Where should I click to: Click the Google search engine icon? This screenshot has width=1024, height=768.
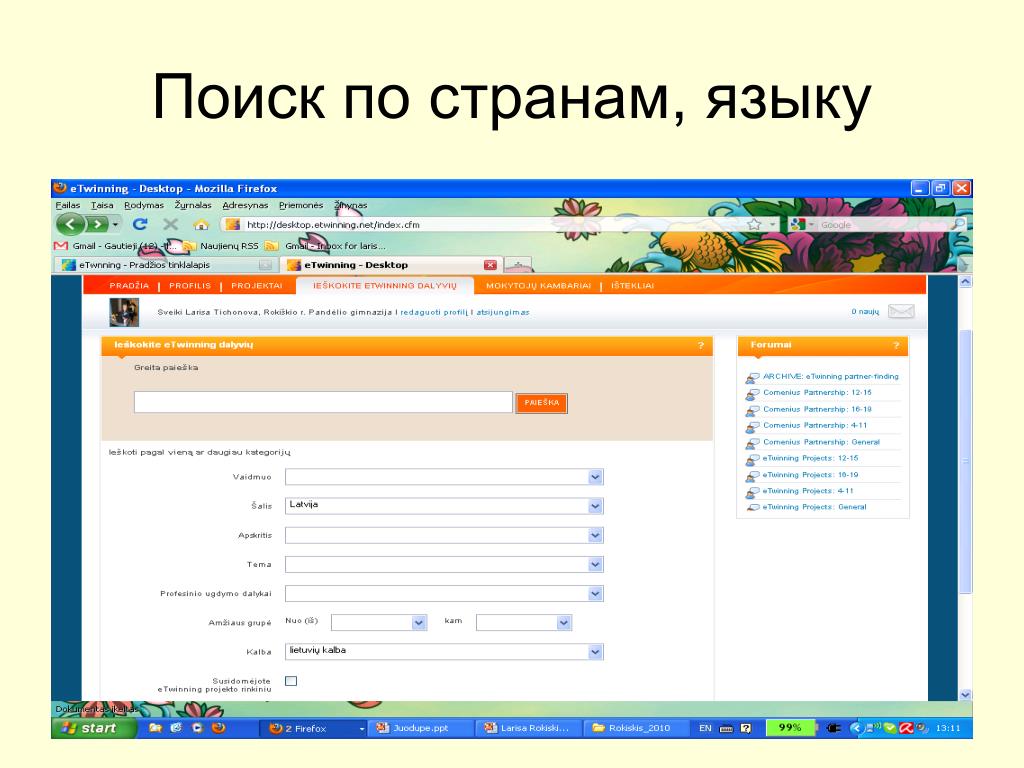click(x=797, y=224)
